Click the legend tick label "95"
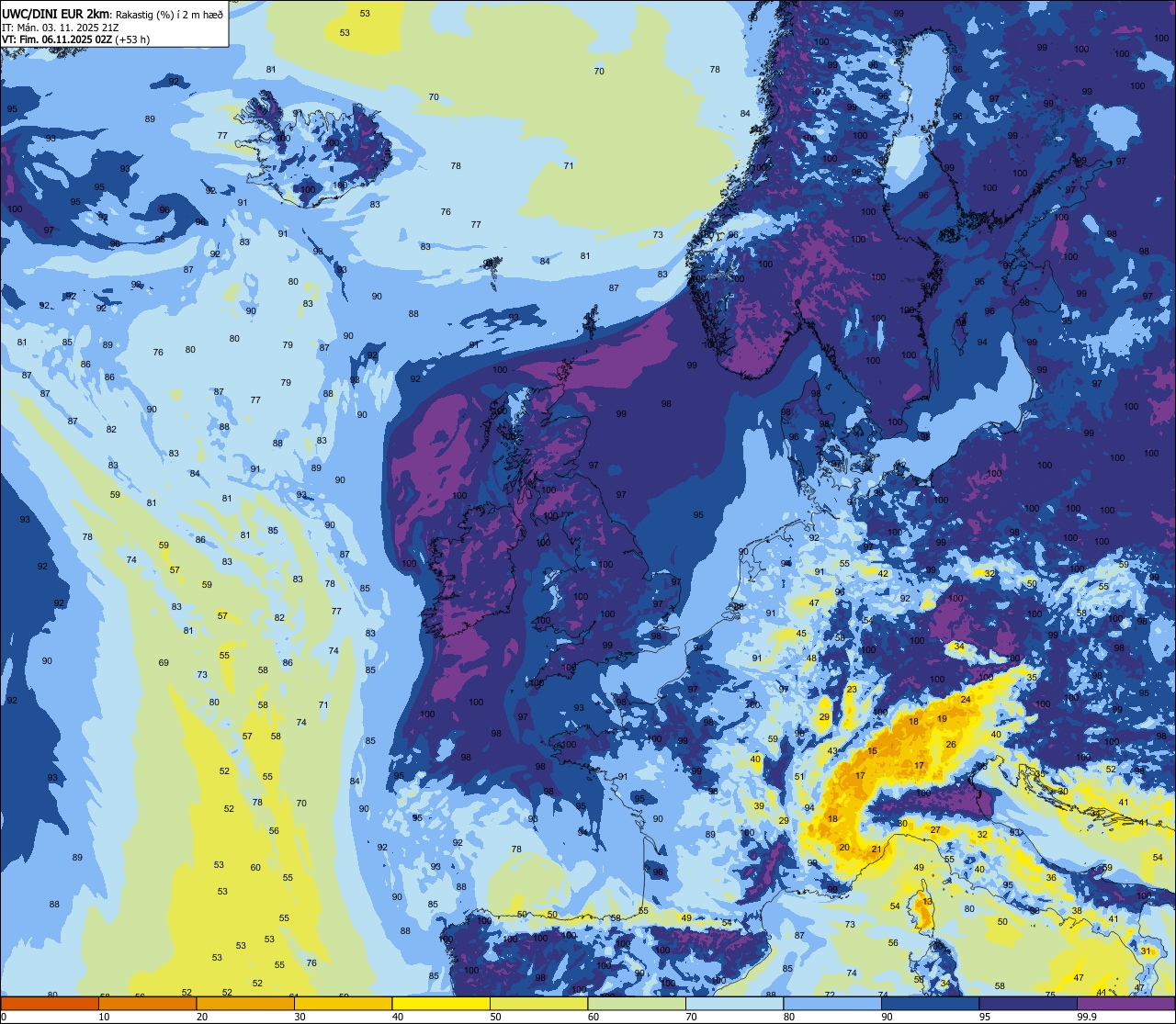The image size is (1176, 1024). coord(986,1017)
